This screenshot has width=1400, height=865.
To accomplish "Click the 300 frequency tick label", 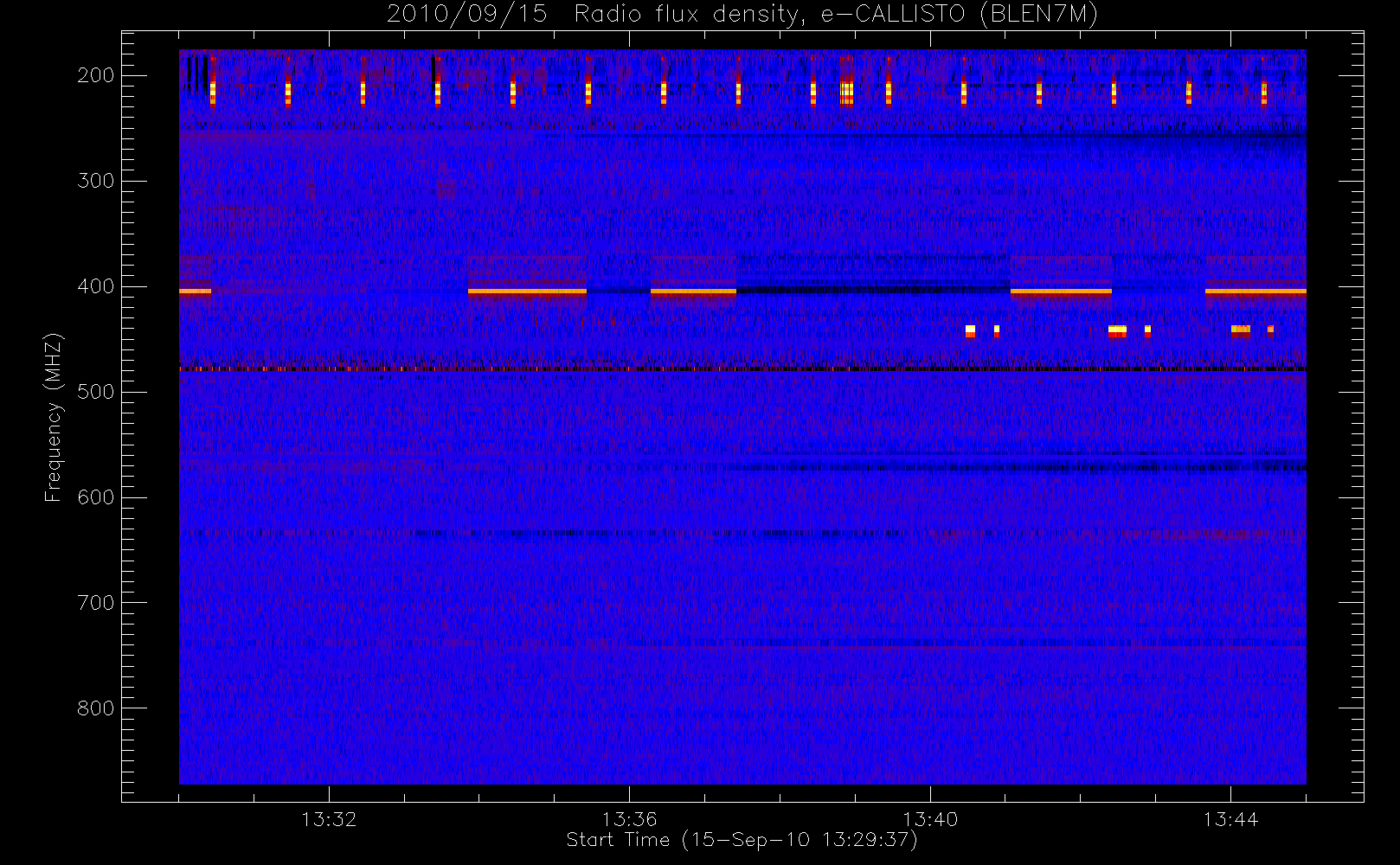I will click(x=96, y=181).
